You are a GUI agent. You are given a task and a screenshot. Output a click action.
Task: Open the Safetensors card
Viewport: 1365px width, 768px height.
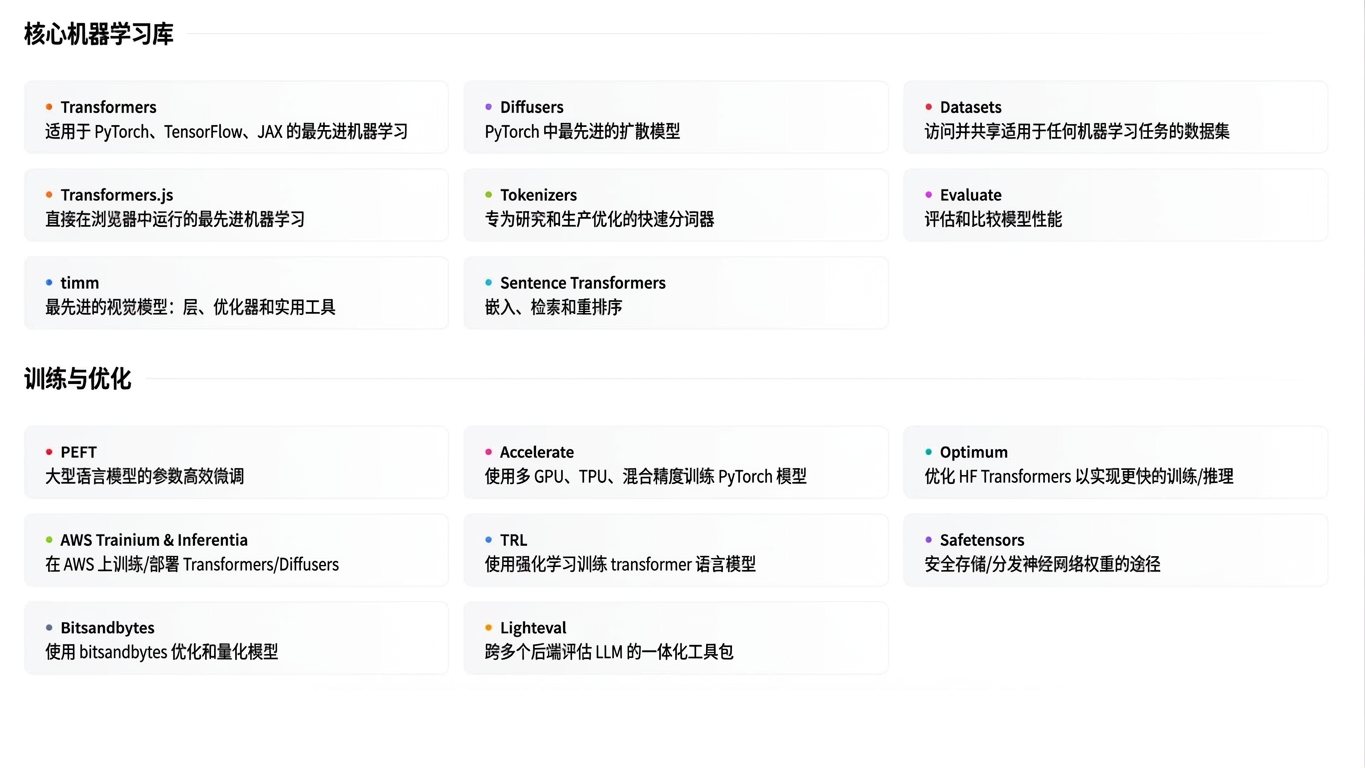coord(1116,551)
